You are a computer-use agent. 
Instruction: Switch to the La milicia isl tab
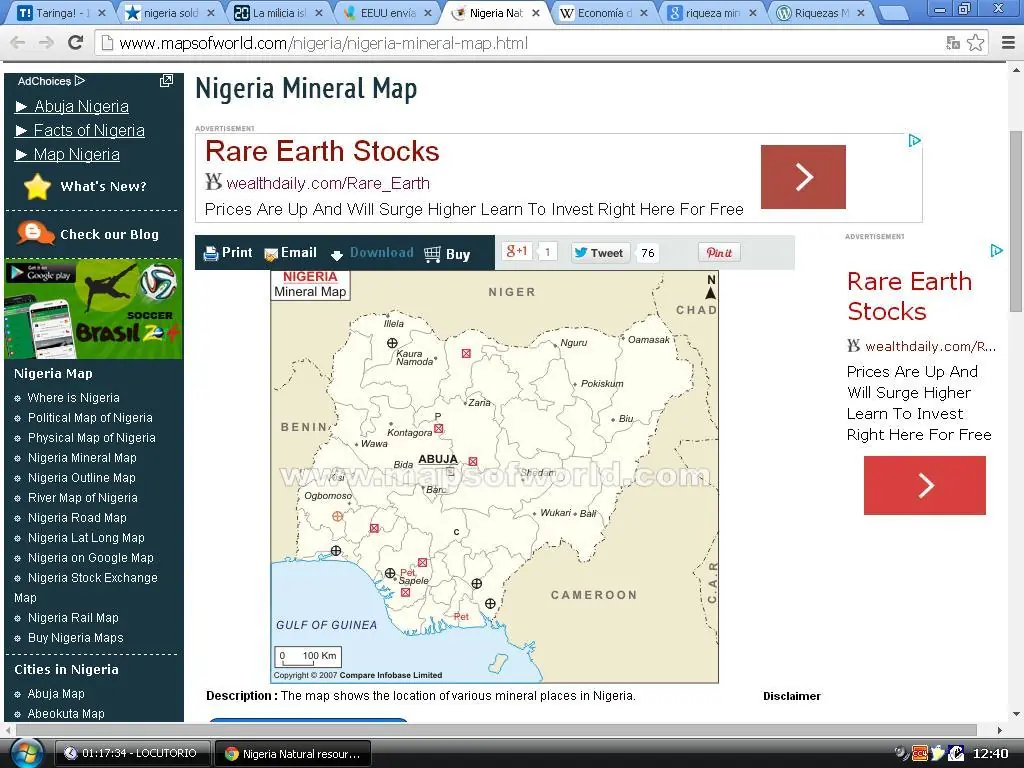pyautogui.click(x=279, y=12)
